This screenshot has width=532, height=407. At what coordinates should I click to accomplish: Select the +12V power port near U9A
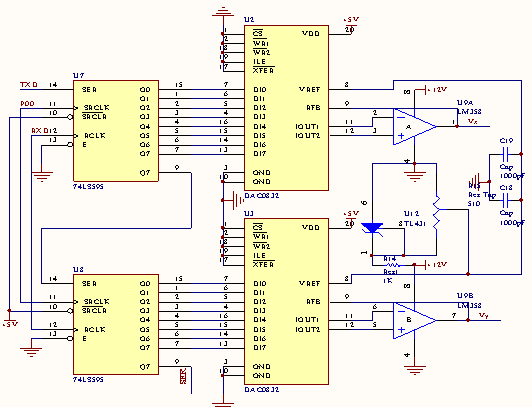436,90
